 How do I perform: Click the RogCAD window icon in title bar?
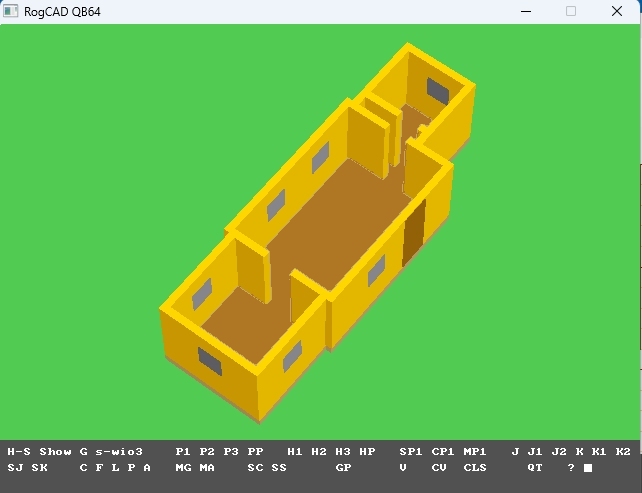14,11
